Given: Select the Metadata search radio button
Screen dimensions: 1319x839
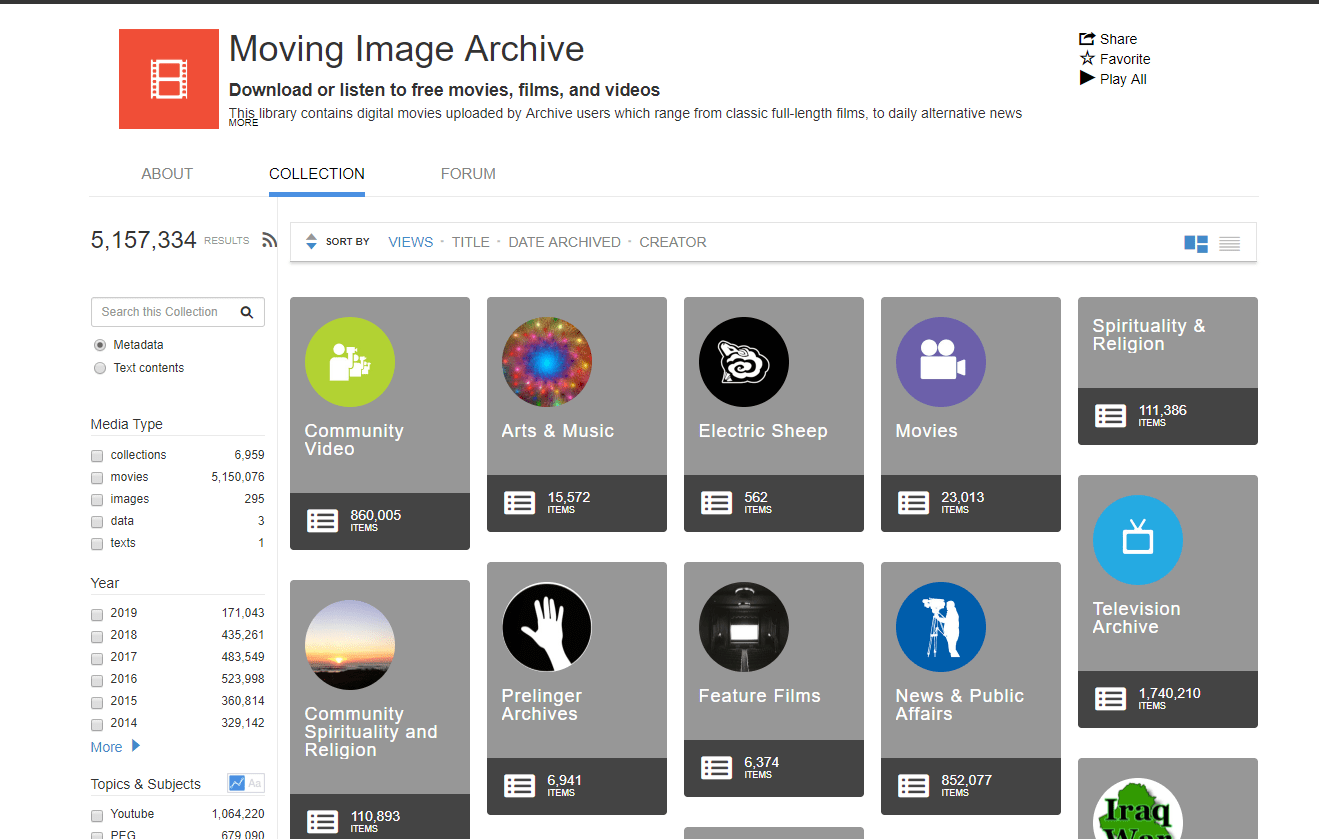Looking at the screenshot, I should (99, 344).
